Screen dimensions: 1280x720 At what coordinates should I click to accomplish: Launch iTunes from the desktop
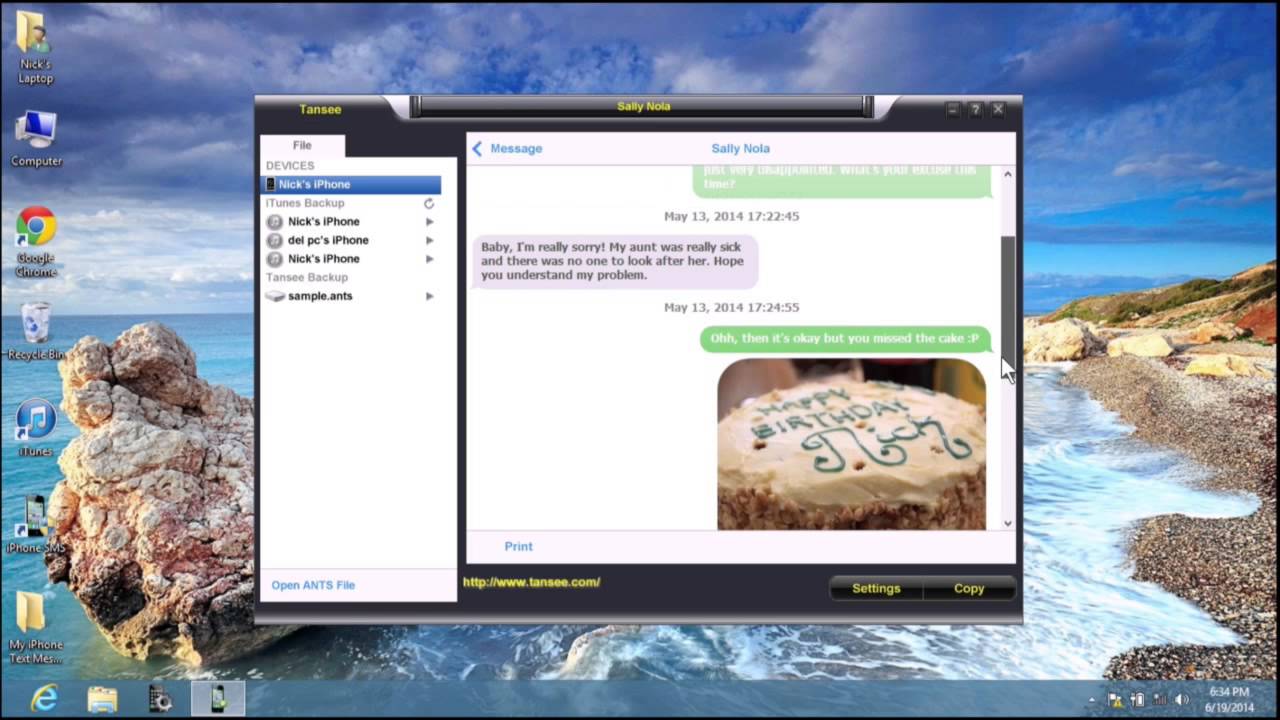tap(36, 428)
